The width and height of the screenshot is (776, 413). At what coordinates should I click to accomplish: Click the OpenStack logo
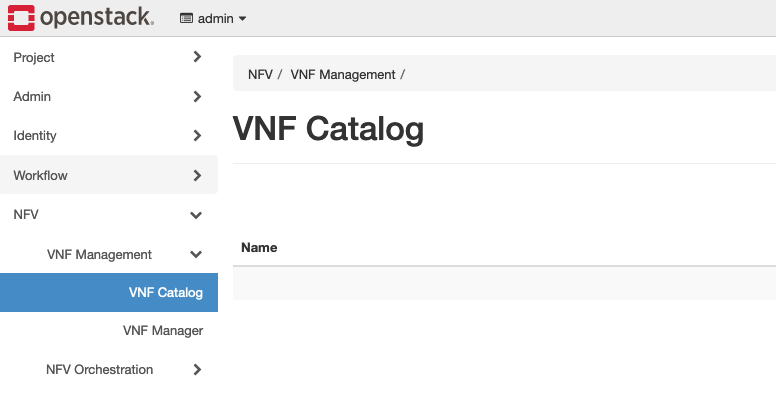[x=81, y=17]
